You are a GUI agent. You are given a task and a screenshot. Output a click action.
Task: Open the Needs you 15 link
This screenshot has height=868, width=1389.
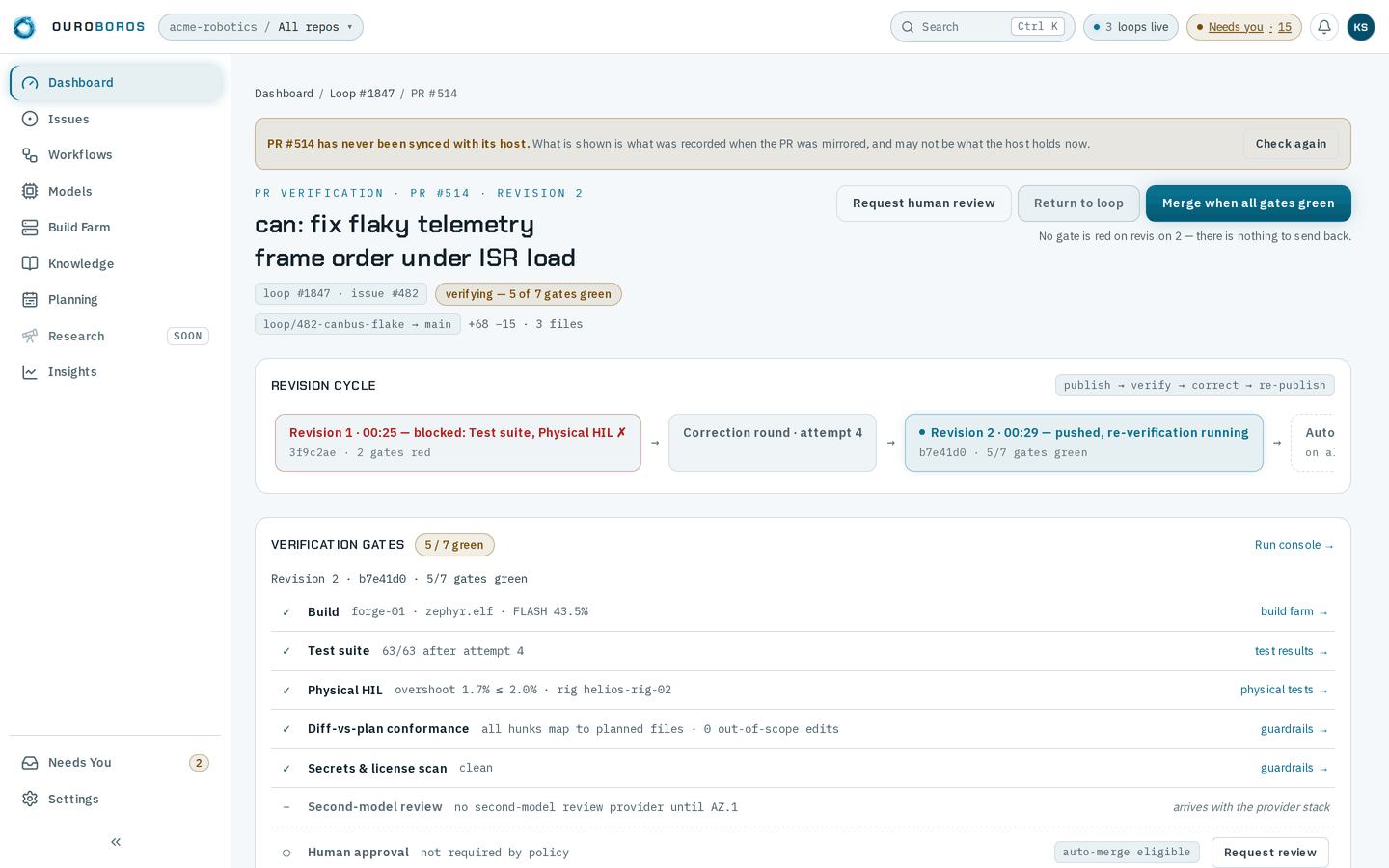pyautogui.click(x=1243, y=27)
